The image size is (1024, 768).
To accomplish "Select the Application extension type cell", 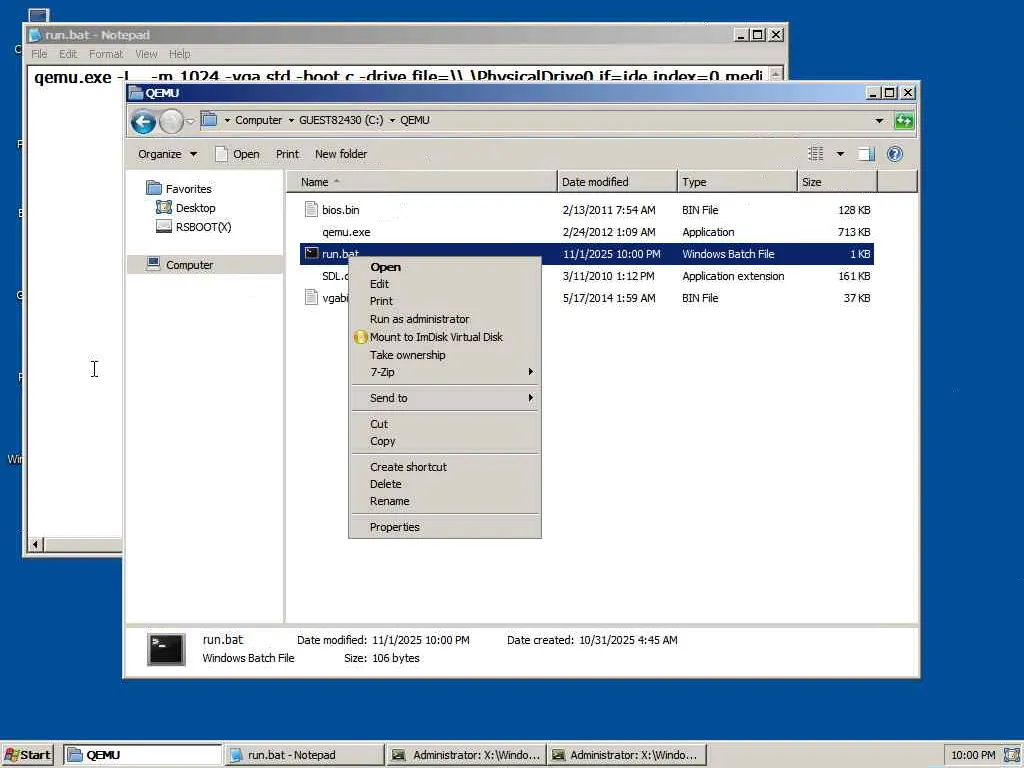I will [x=733, y=276].
